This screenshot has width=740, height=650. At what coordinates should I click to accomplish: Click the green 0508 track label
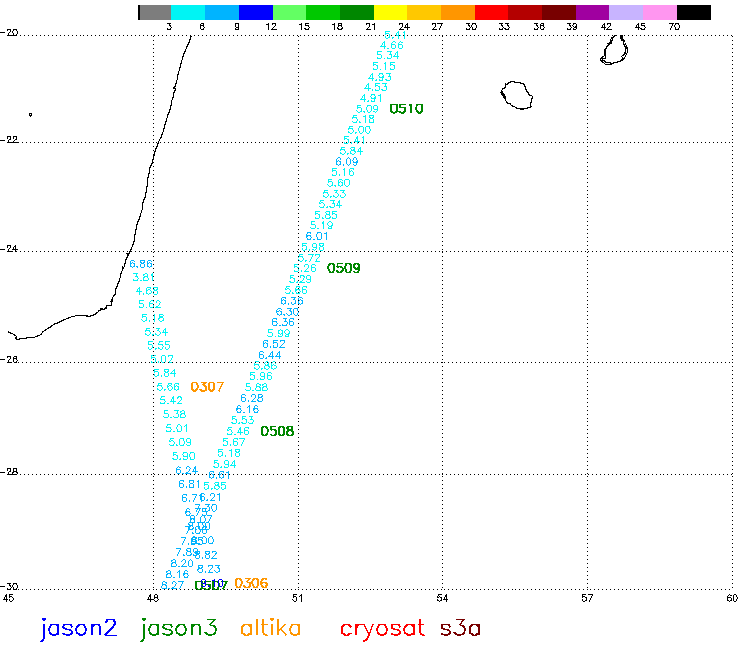tap(278, 431)
